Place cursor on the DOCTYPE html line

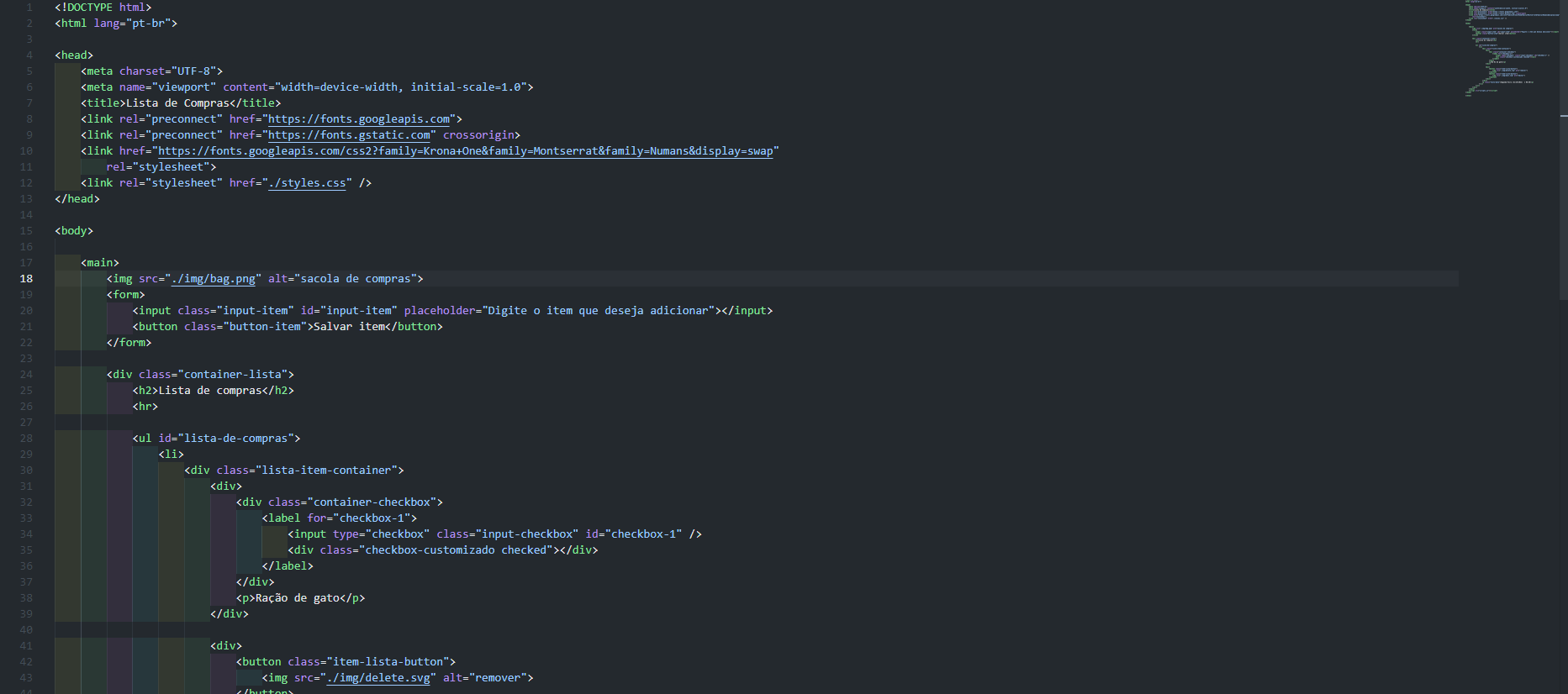tap(103, 8)
